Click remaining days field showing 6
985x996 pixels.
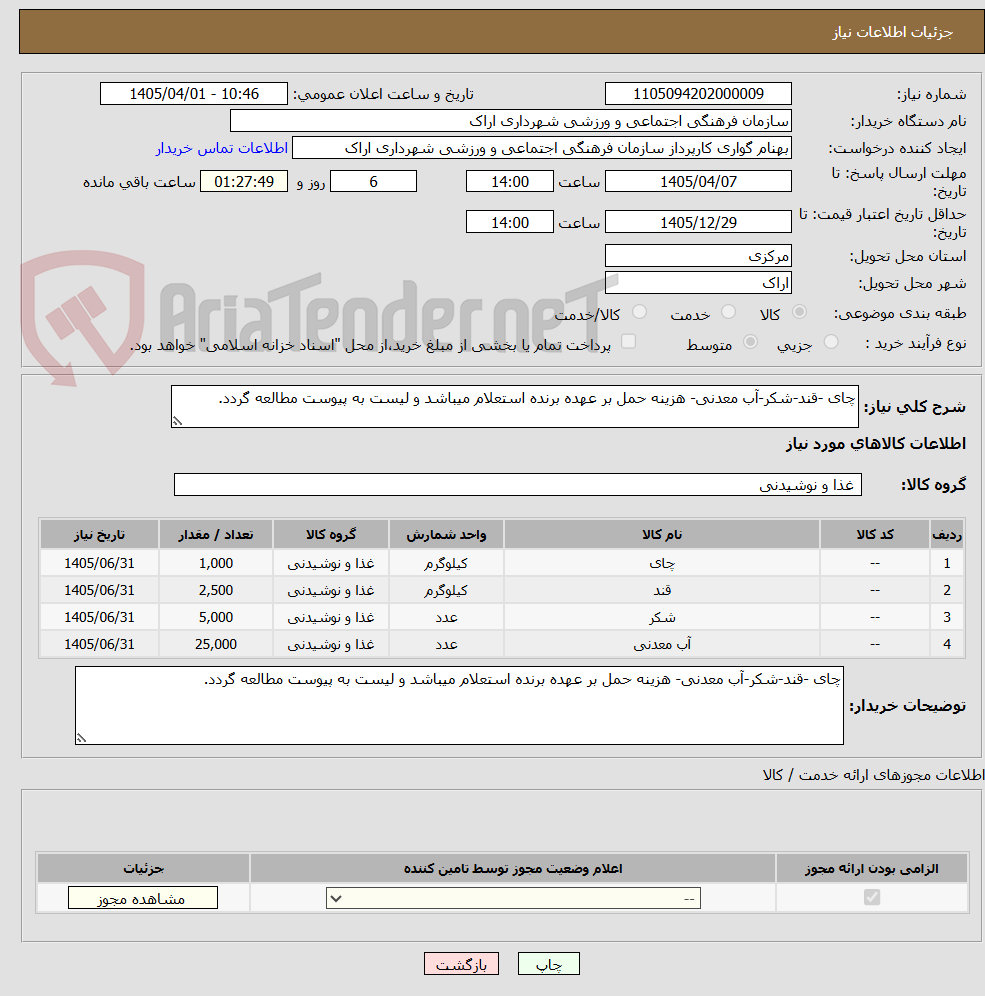373,182
